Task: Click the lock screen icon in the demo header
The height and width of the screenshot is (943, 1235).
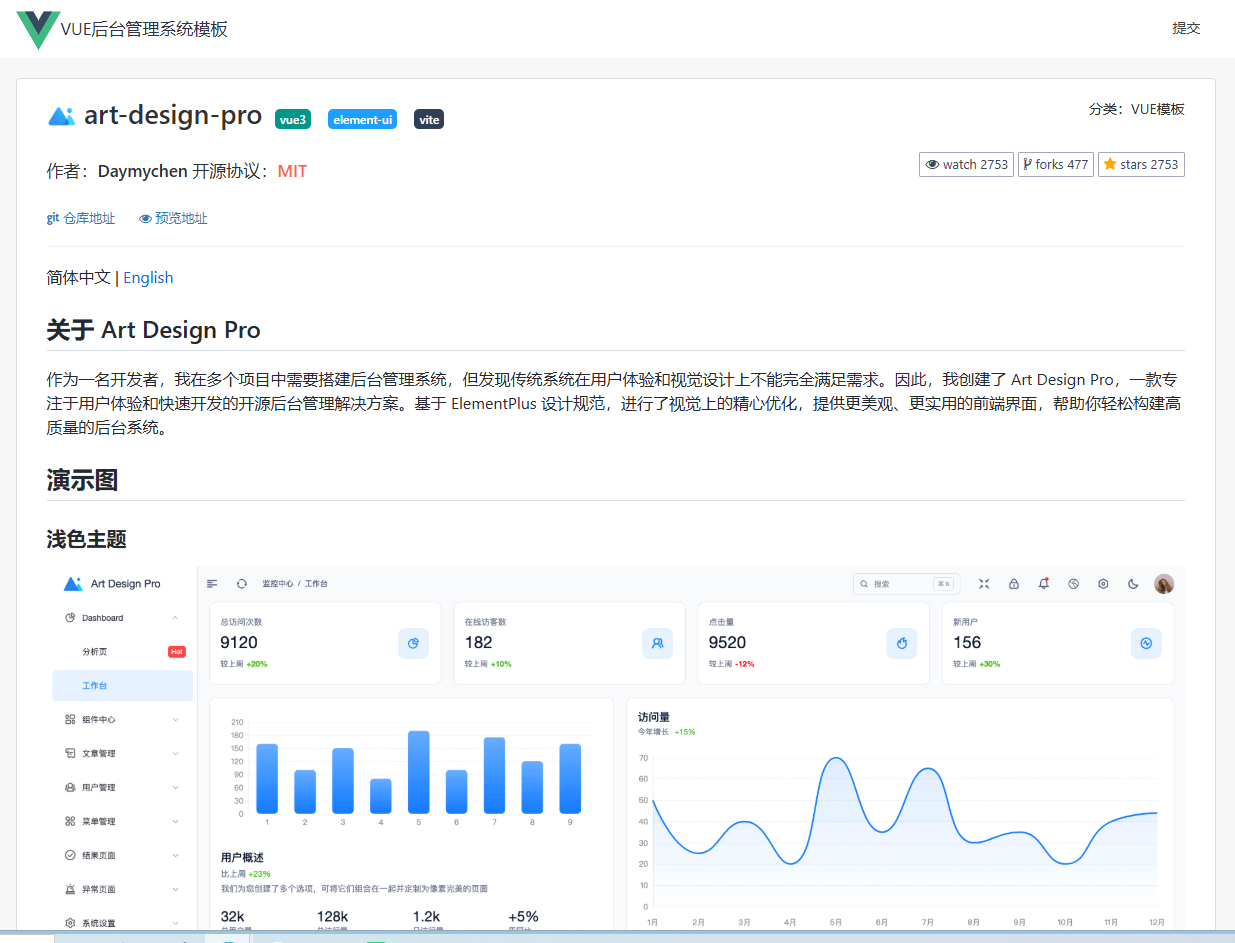Action: pos(1014,583)
